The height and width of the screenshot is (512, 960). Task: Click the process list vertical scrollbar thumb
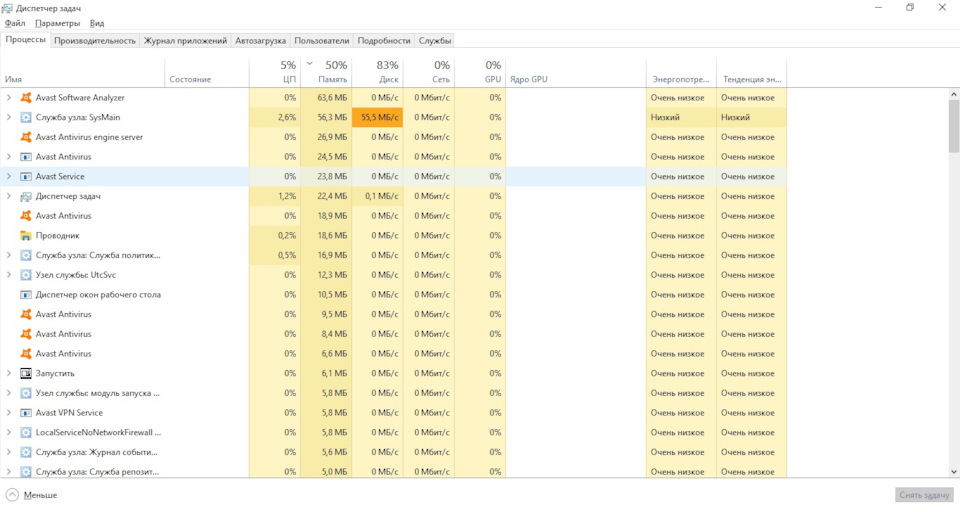pos(954,126)
